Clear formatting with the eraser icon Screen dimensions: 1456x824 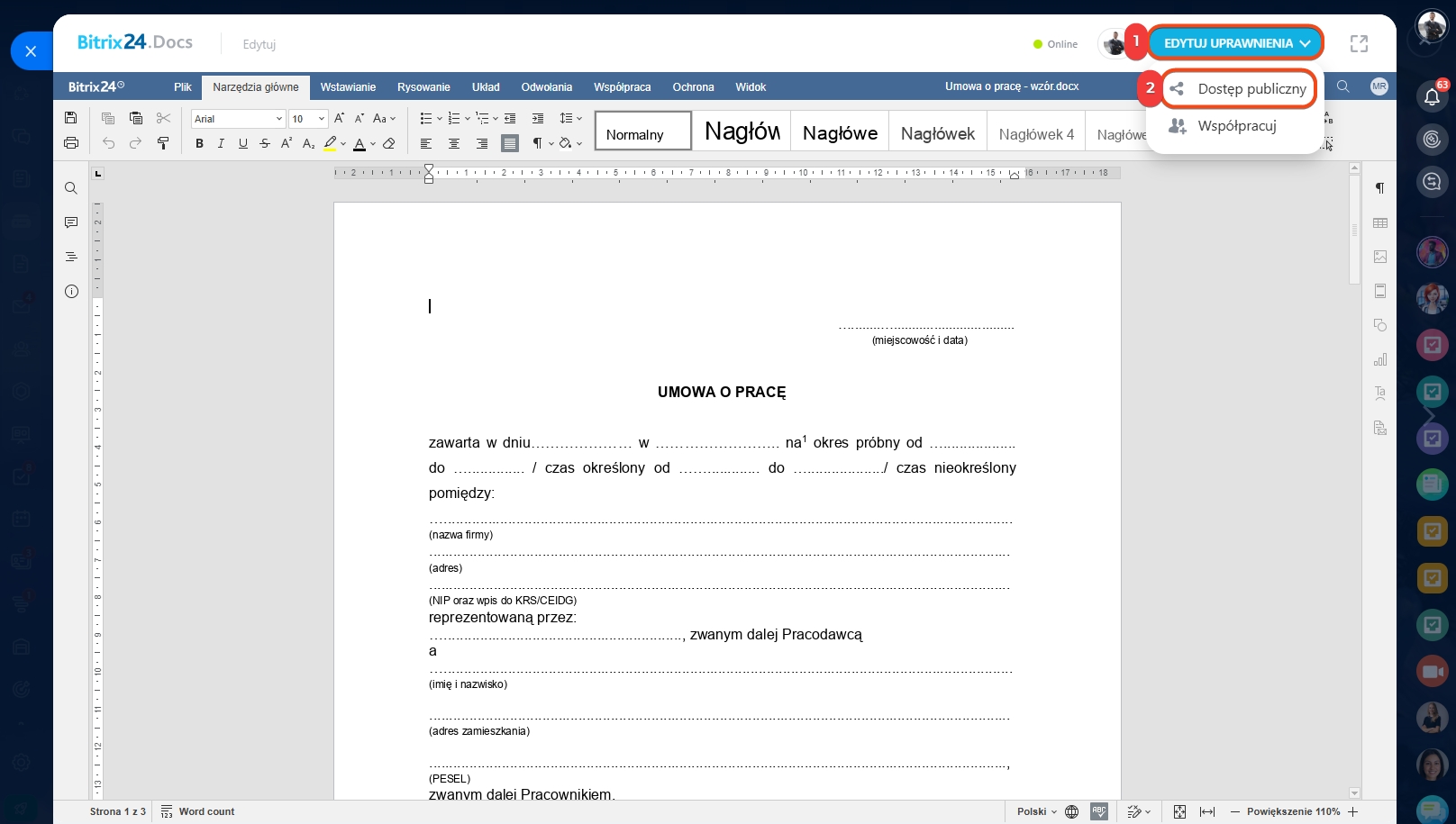[x=389, y=143]
